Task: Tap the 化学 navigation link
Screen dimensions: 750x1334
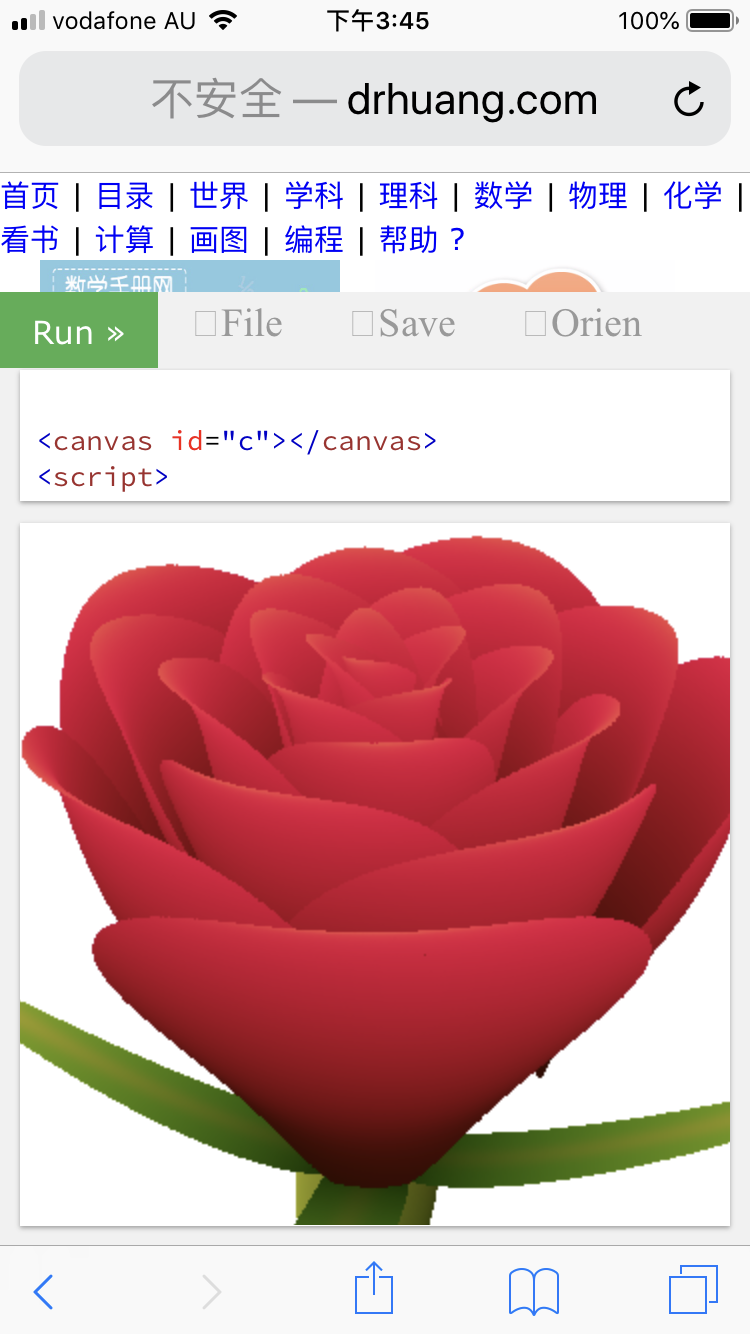Action: point(692,196)
